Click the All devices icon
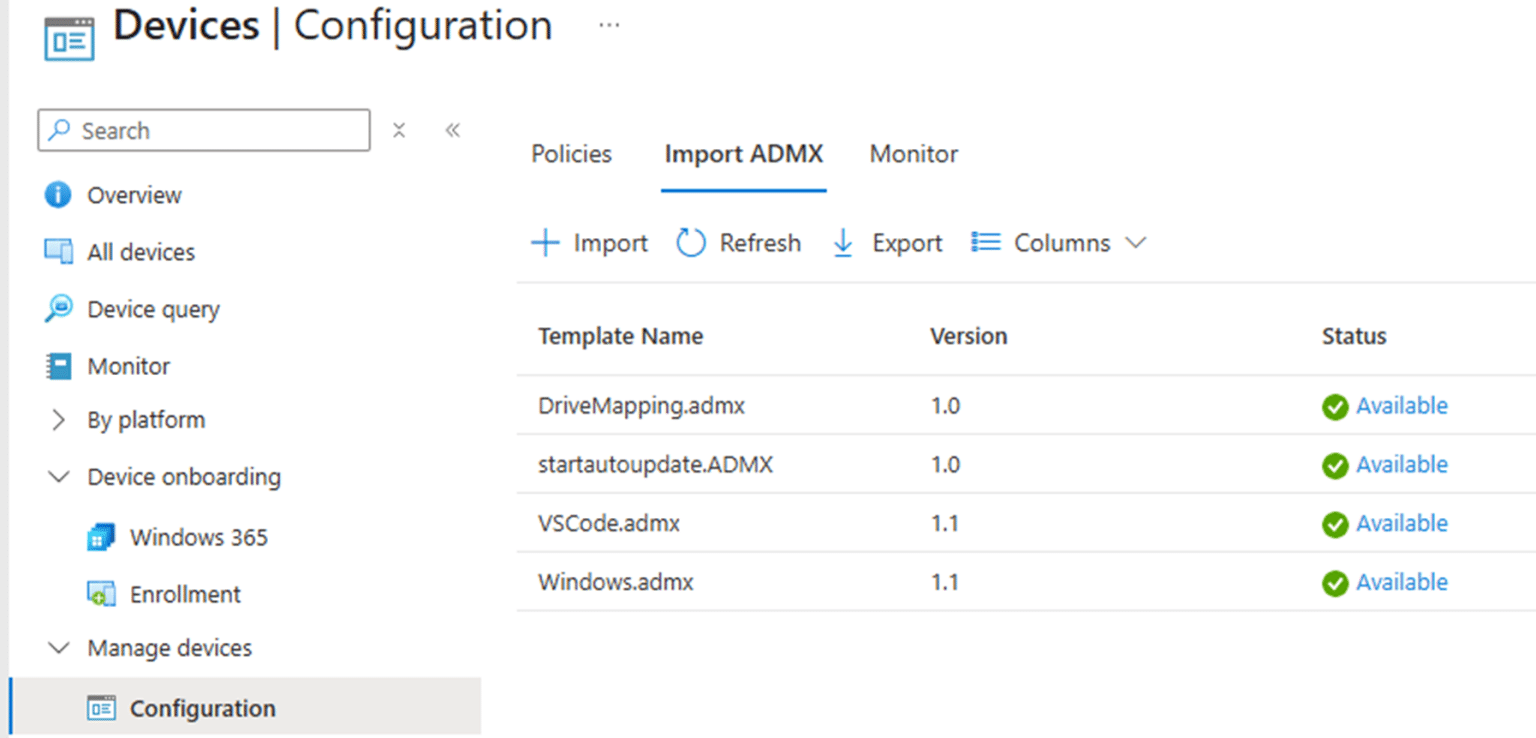The image size is (1536, 738). point(59,252)
